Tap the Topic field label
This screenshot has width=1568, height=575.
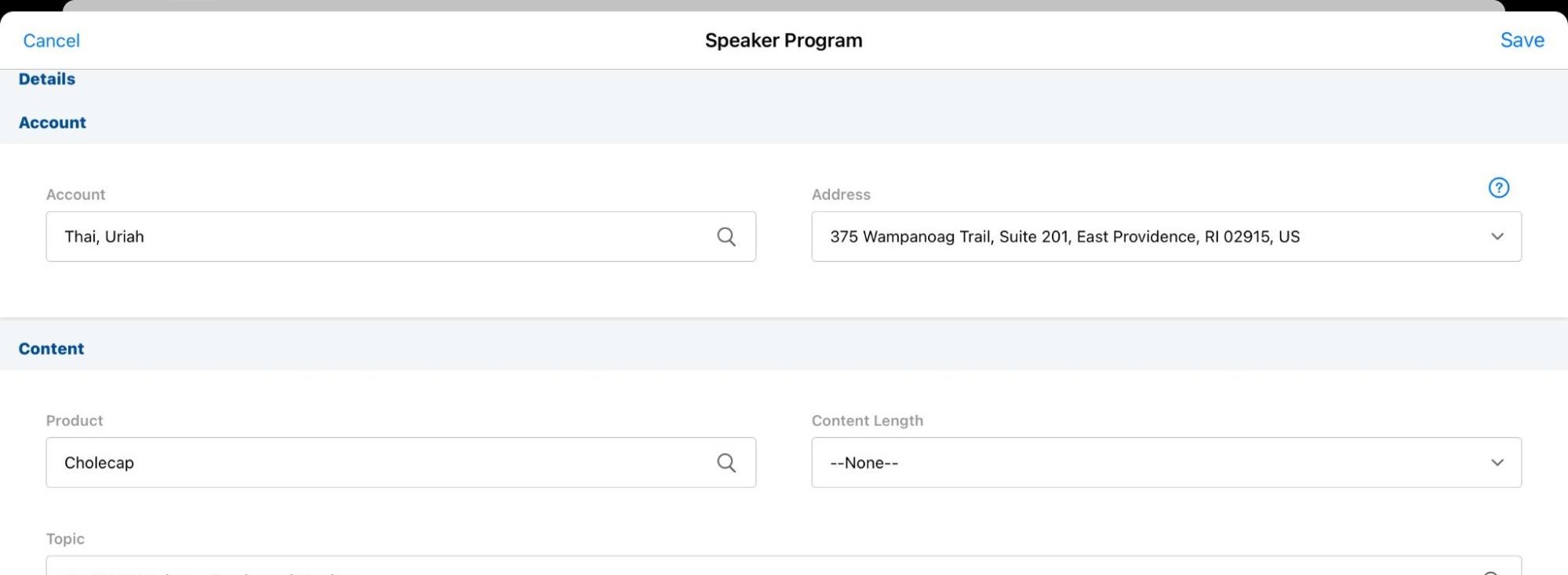pyautogui.click(x=65, y=539)
